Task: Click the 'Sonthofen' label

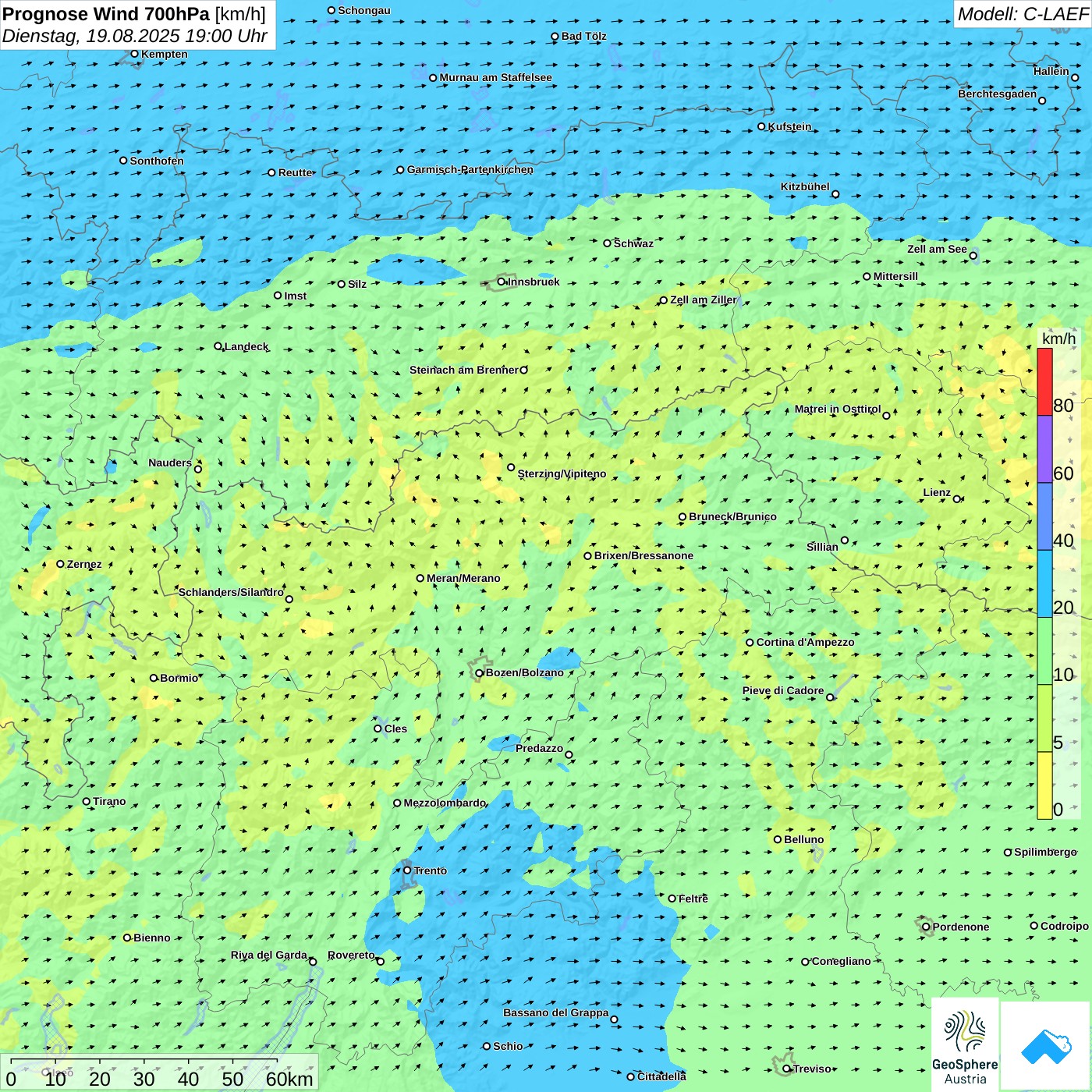Action: point(157,161)
